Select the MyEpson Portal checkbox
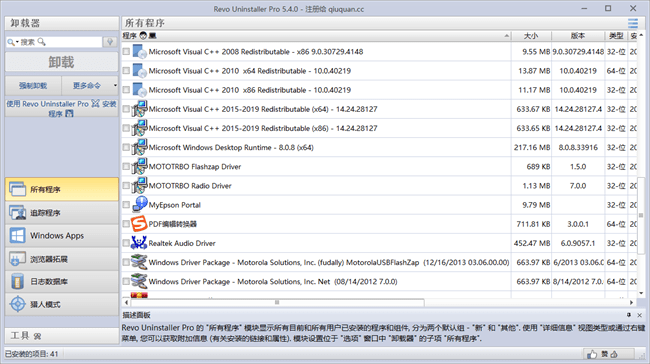 (126, 204)
